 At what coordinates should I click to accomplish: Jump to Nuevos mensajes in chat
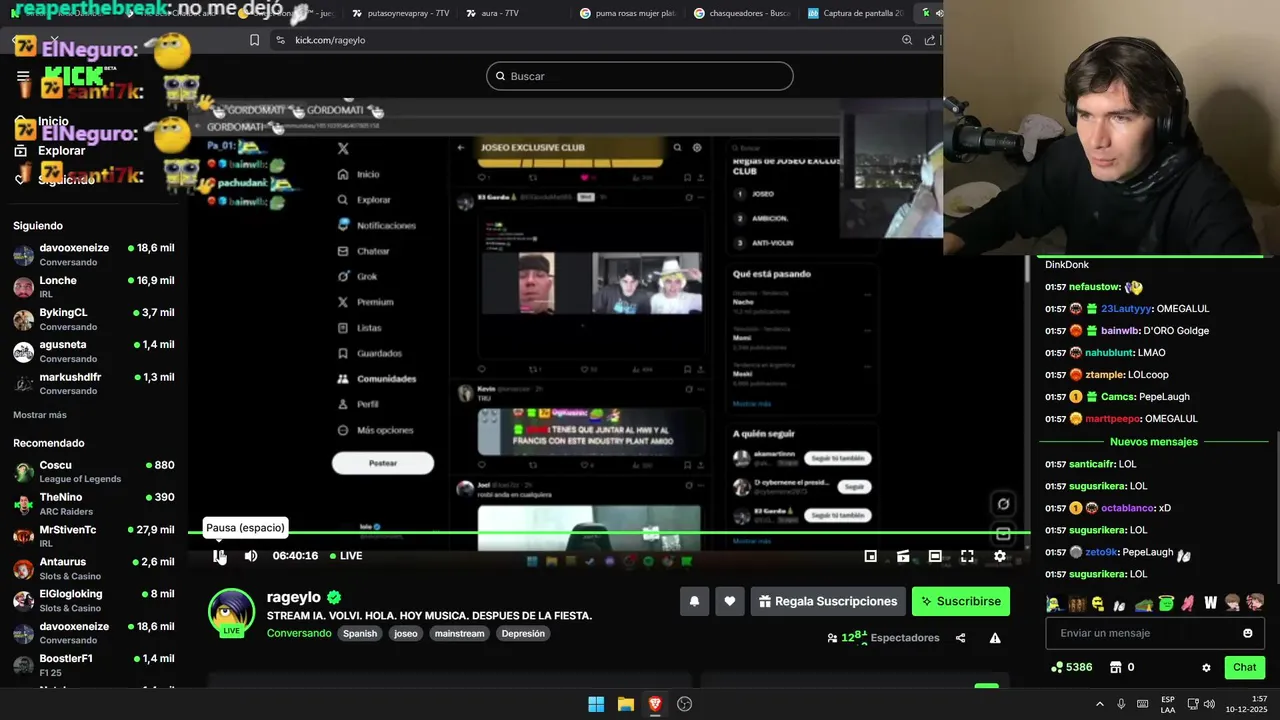1153,442
